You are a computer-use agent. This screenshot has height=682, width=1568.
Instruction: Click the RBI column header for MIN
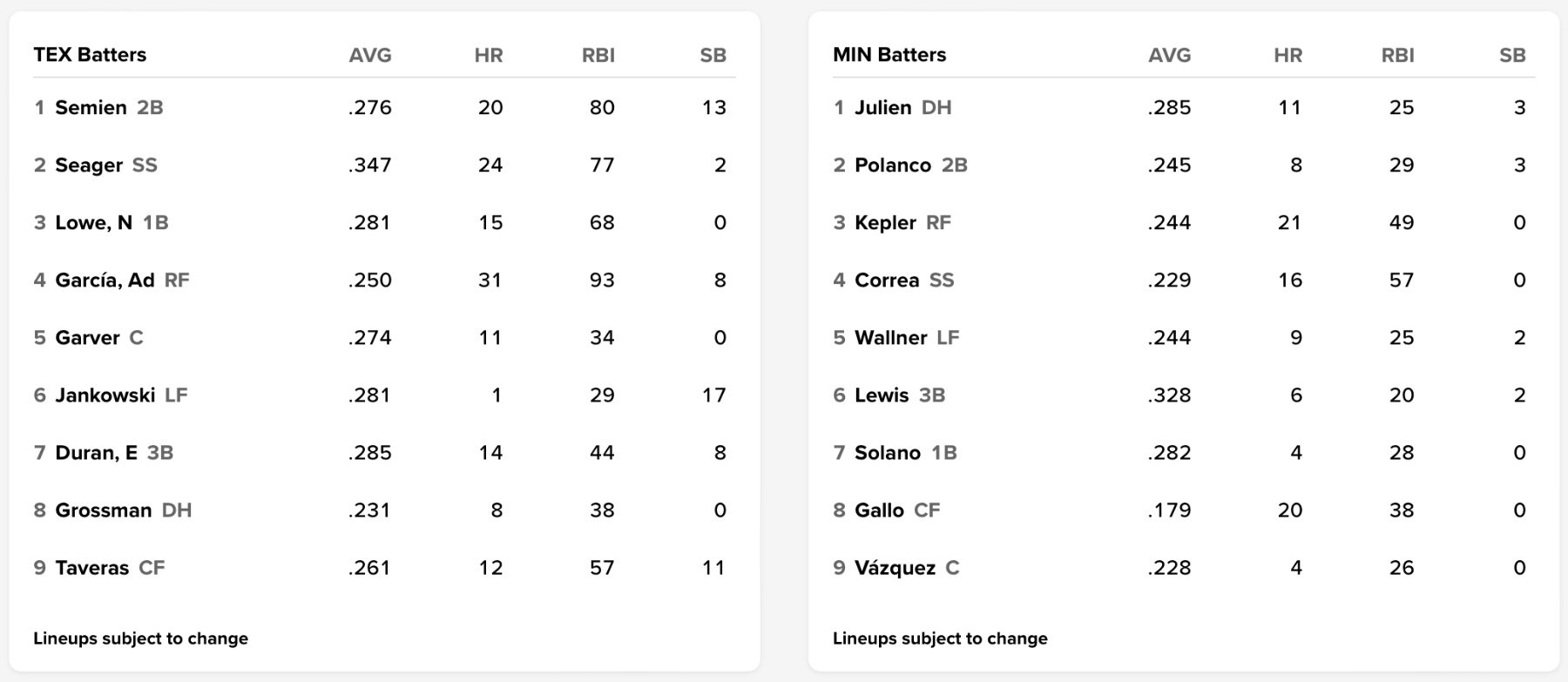coord(1397,56)
